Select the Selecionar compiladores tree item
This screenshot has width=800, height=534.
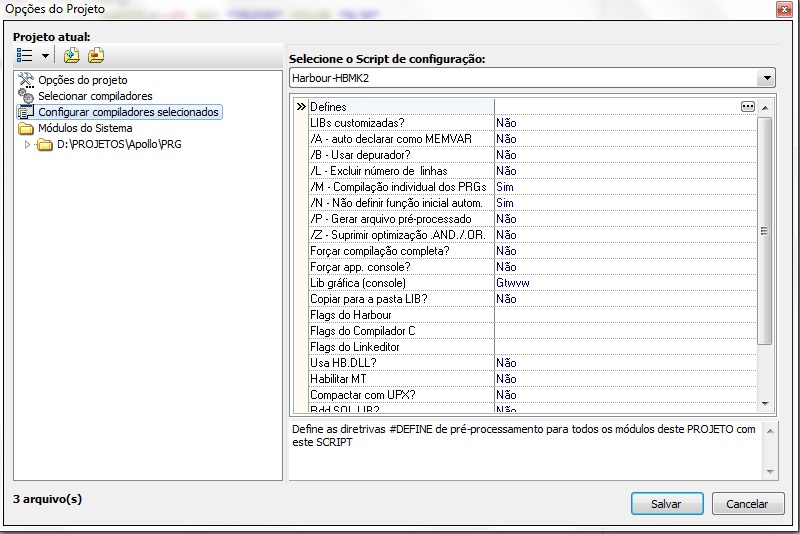(x=95, y=96)
